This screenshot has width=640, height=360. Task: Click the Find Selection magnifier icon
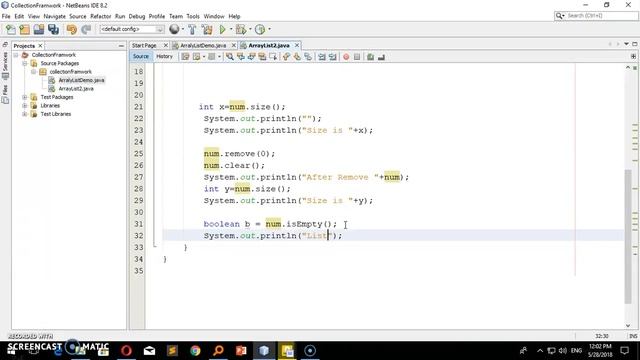coord(230,57)
